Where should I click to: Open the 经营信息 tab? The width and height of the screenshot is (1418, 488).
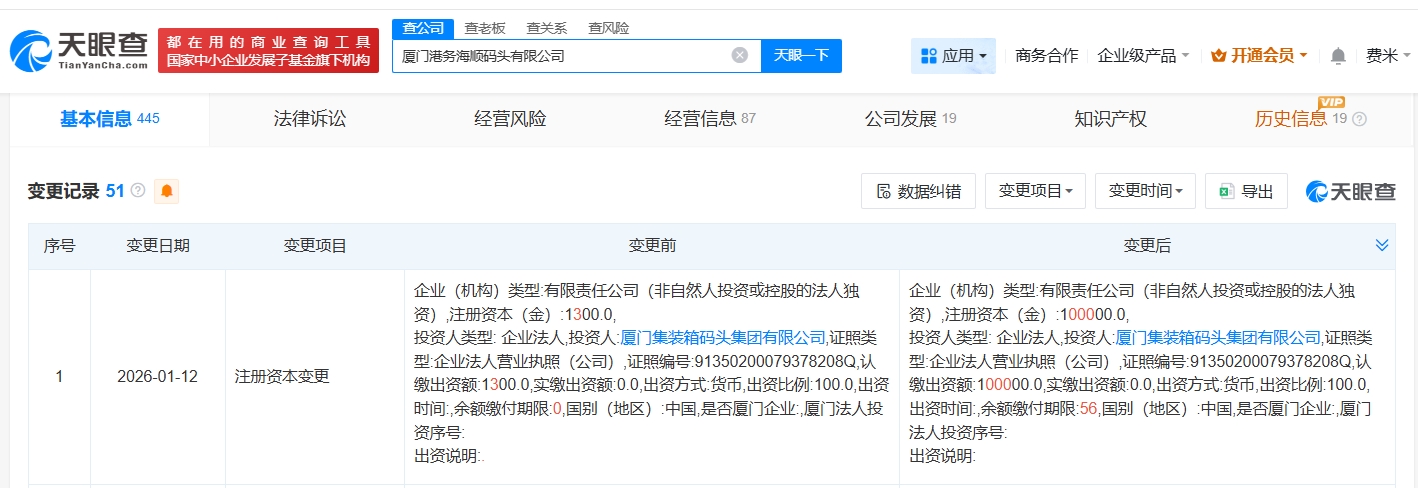(710, 119)
